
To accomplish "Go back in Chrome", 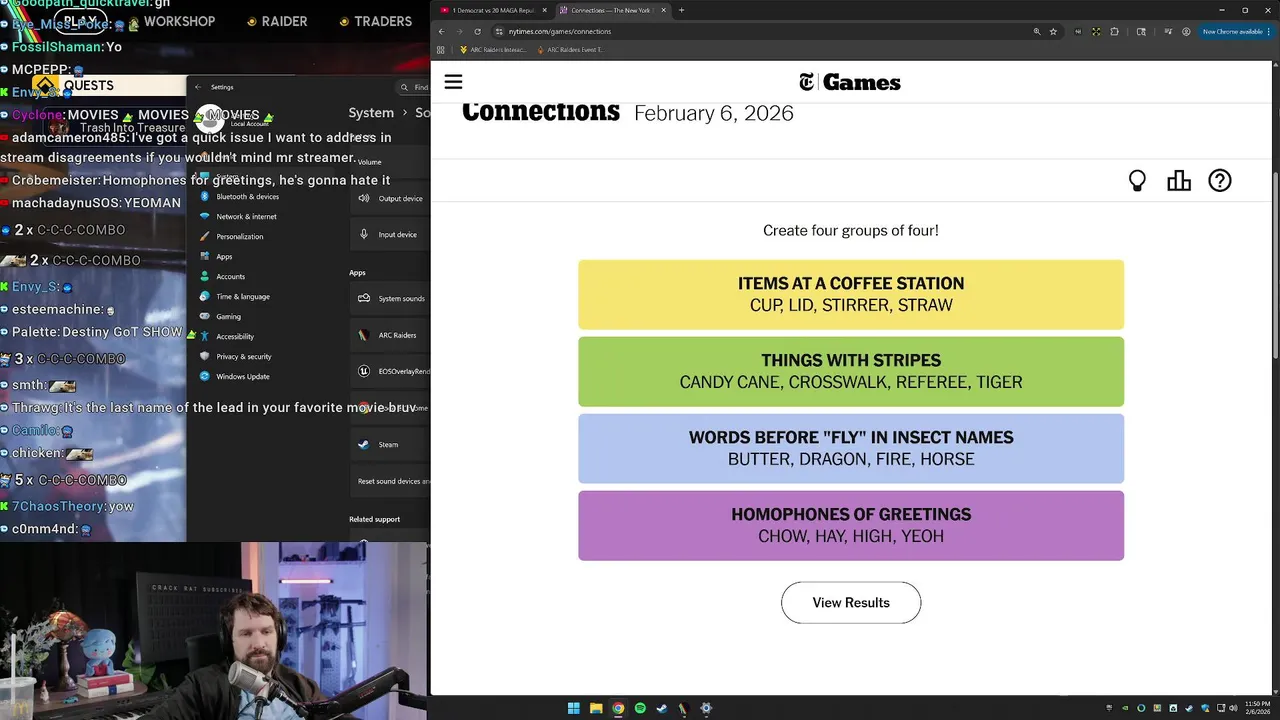I will click(442, 31).
